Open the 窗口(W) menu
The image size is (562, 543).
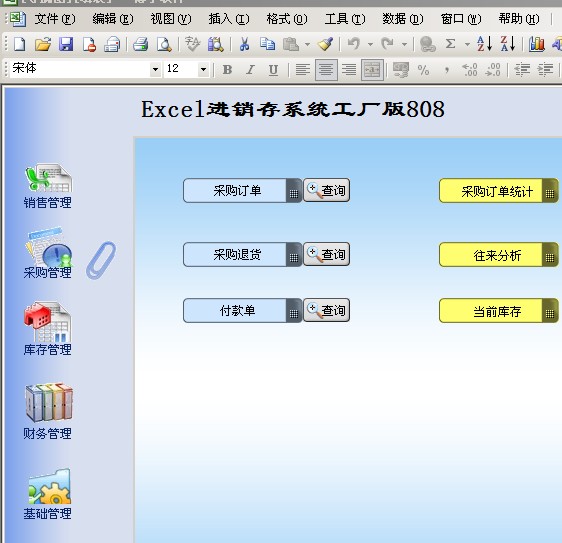coord(461,19)
